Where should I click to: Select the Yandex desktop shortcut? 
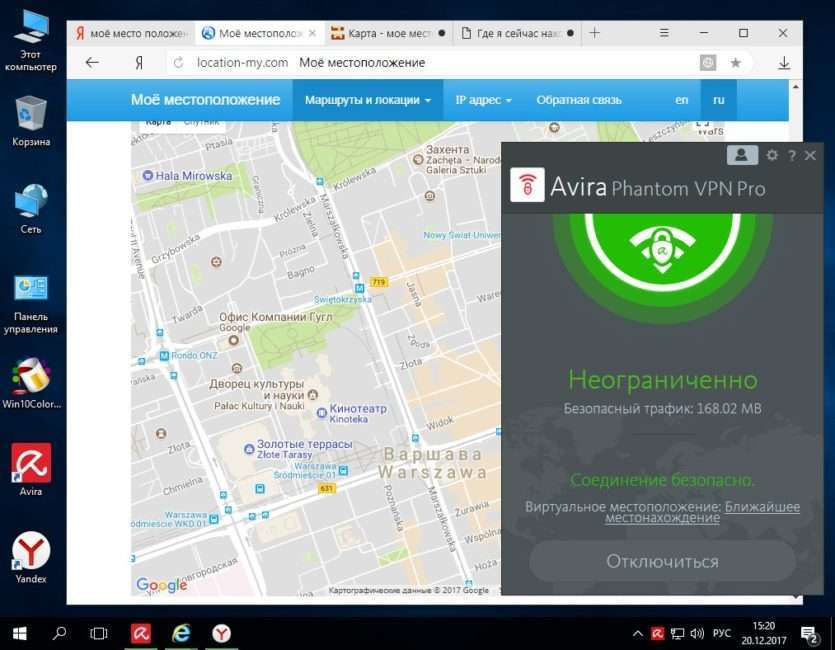[x=31, y=557]
